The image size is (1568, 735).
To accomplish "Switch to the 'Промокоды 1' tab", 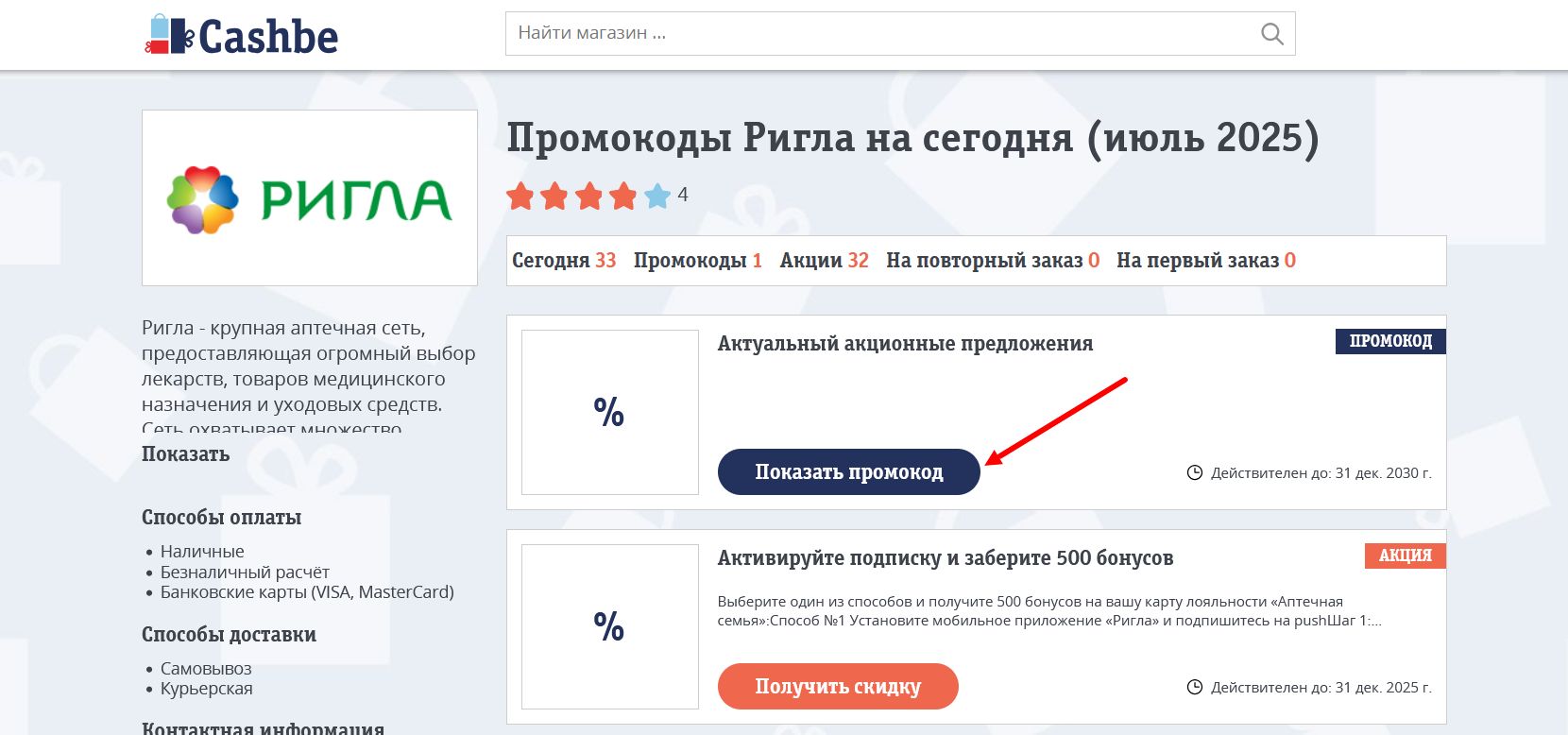I will (x=698, y=261).
